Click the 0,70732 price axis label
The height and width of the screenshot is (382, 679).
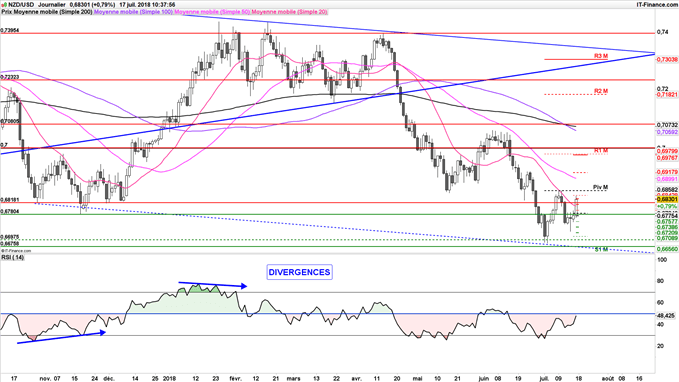point(667,125)
